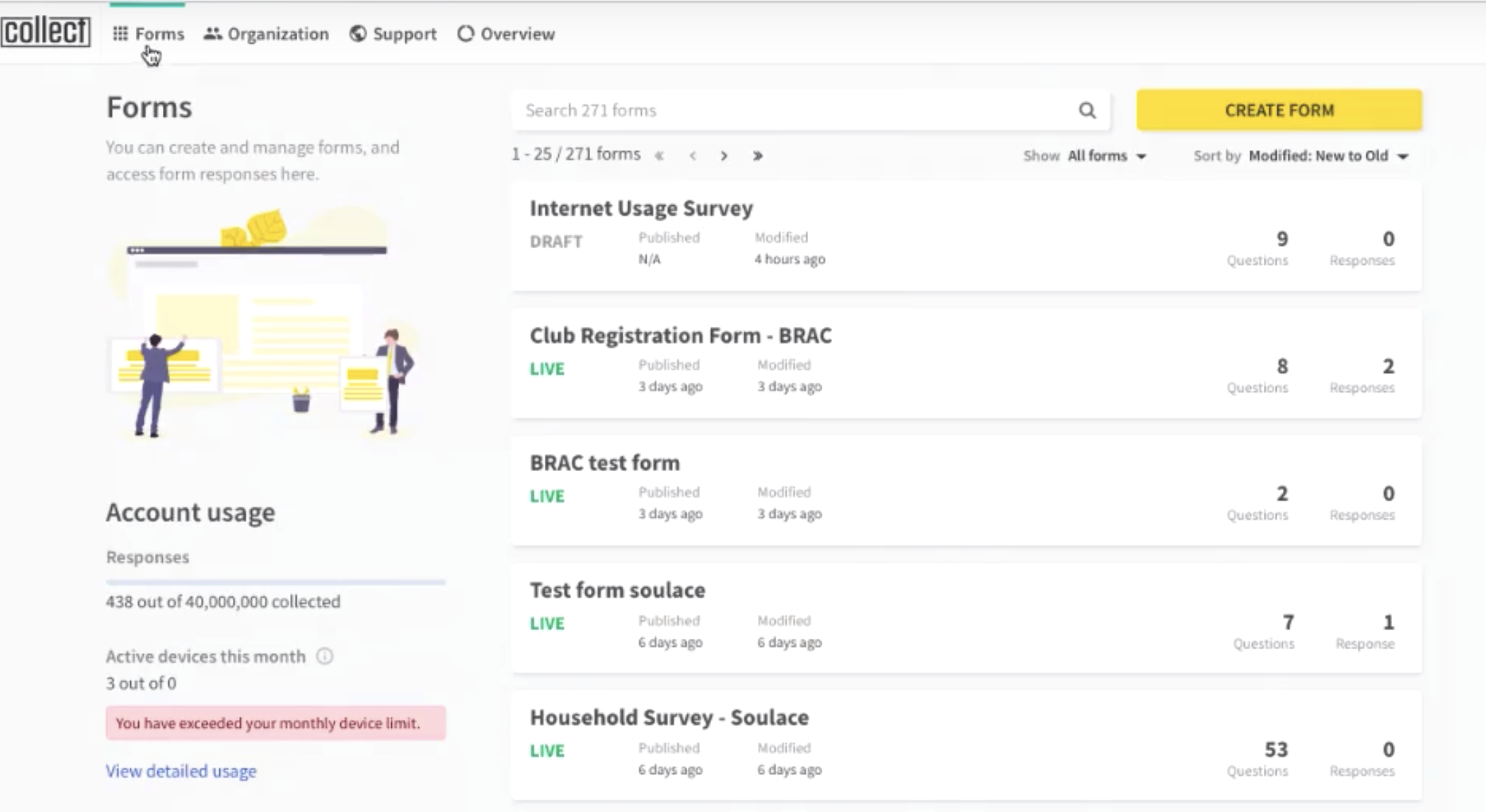
Task: Click the Responses usage progress bar
Action: (275, 581)
